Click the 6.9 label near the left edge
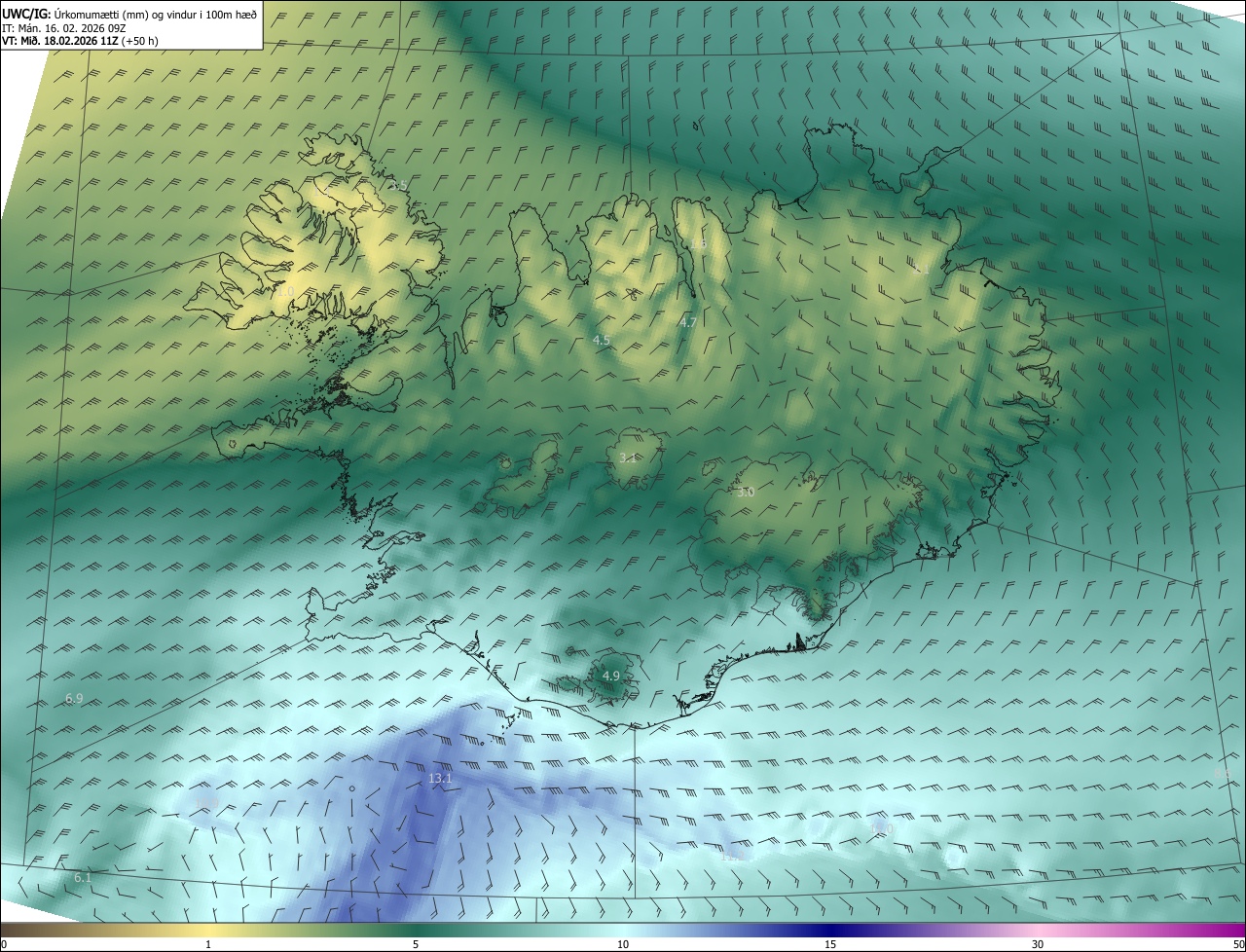 coord(74,699)
